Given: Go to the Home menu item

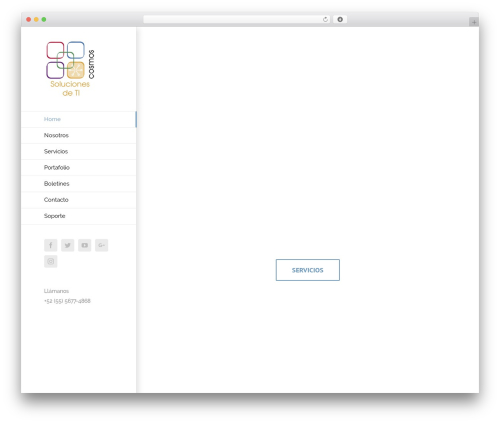Looking at the screenshot, I should click(x=79, y=119).
